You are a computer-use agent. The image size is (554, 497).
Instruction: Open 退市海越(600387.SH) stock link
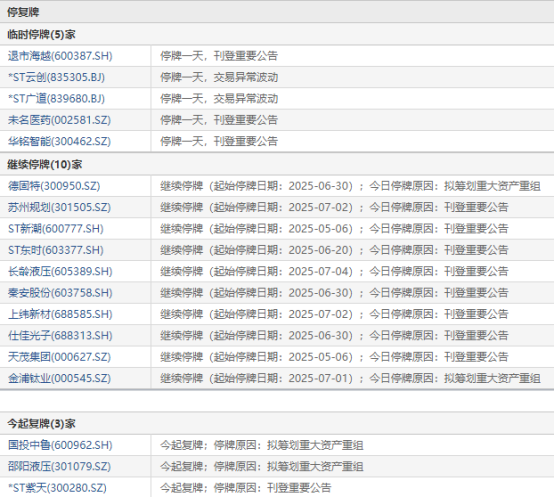pos(60,56)
